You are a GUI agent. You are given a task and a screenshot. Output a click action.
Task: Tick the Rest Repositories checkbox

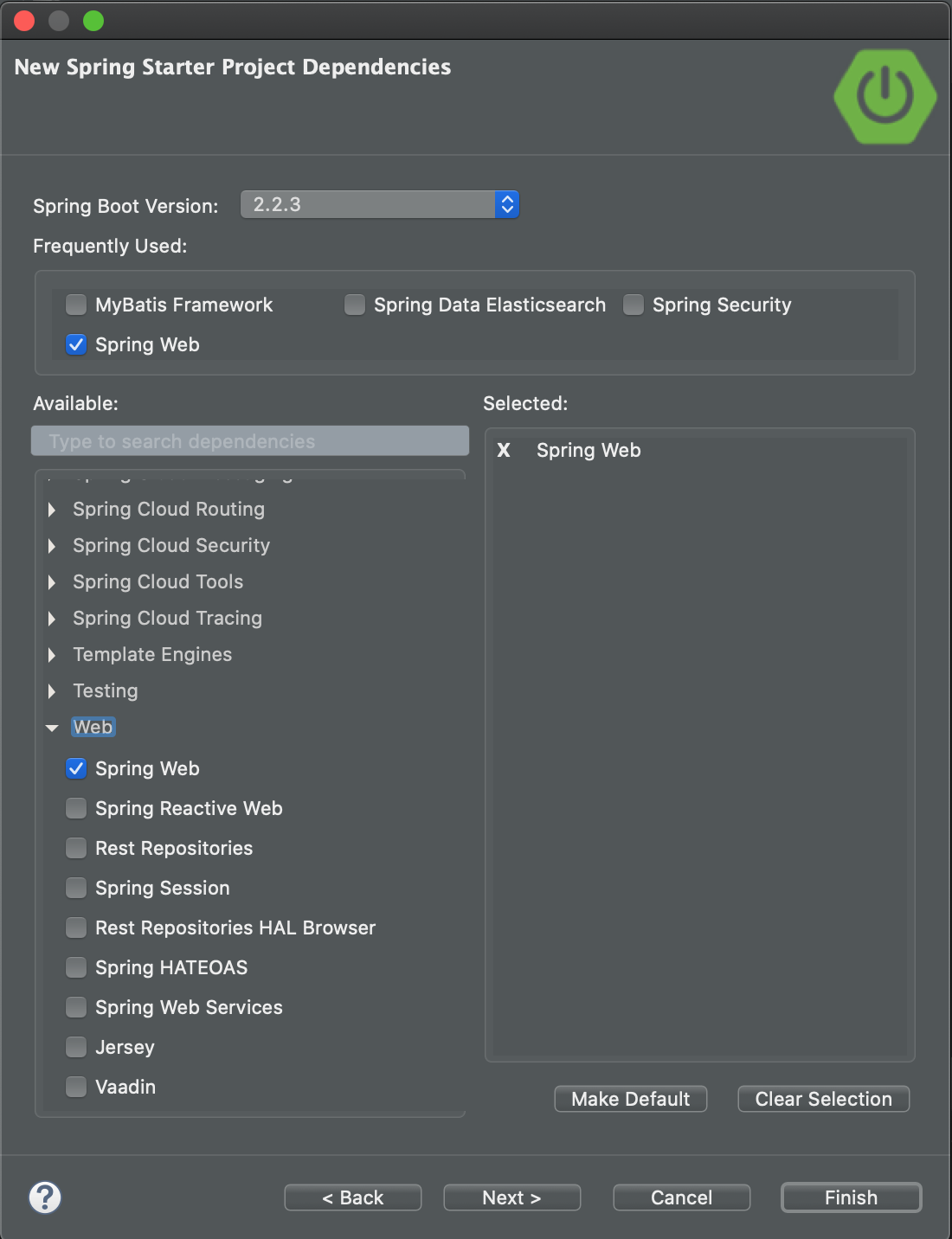(77, 848)
